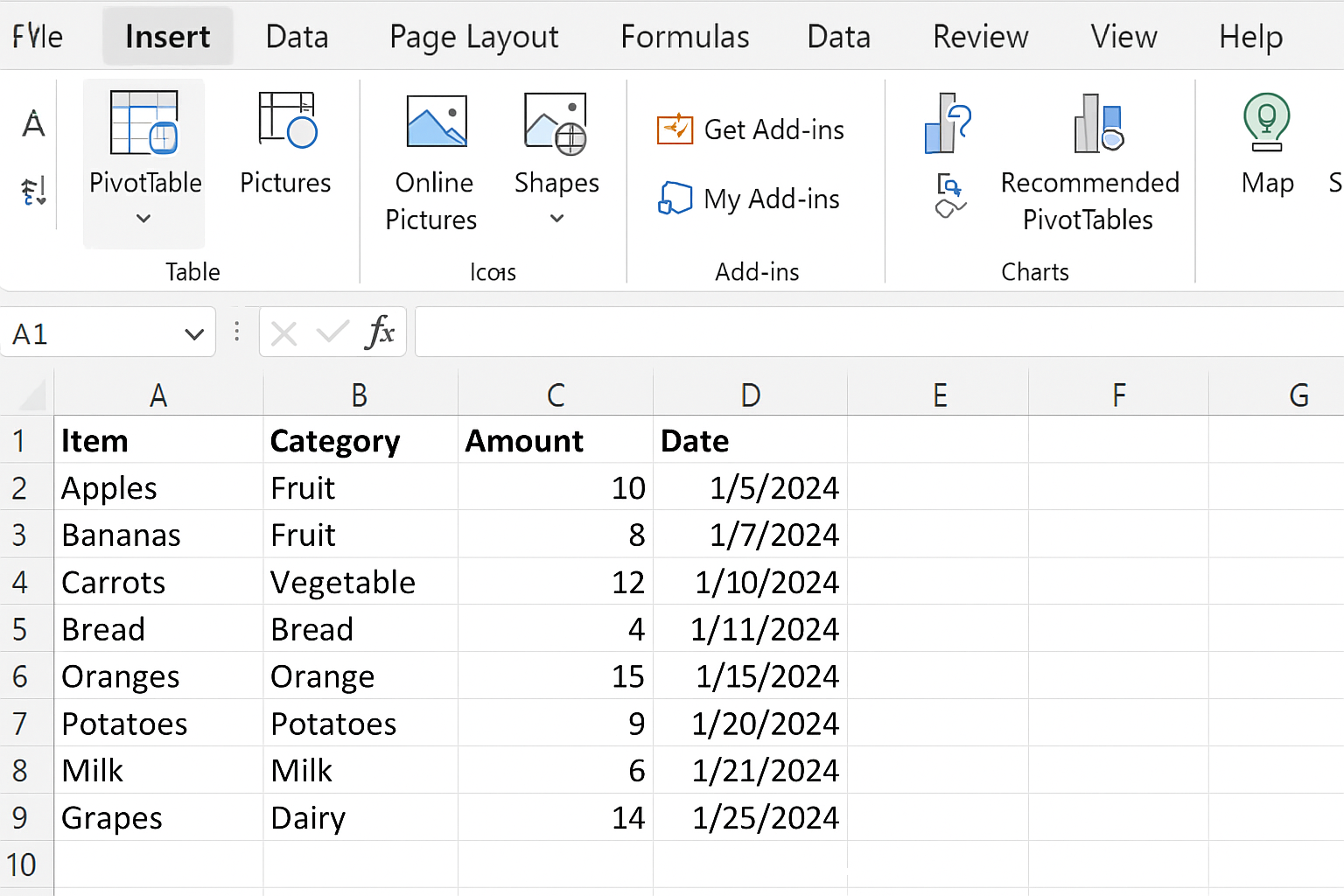The width and height of the screenshot is (1344, 896).
Task: Select row 5 header
Action: 26,629
